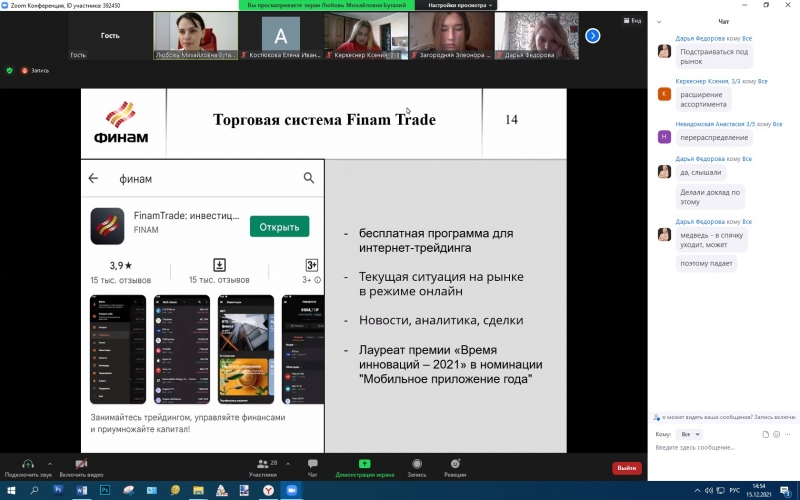The image size is (800, 500).
Task: Click the 3+ age rating badge
Action: point(311,265)
